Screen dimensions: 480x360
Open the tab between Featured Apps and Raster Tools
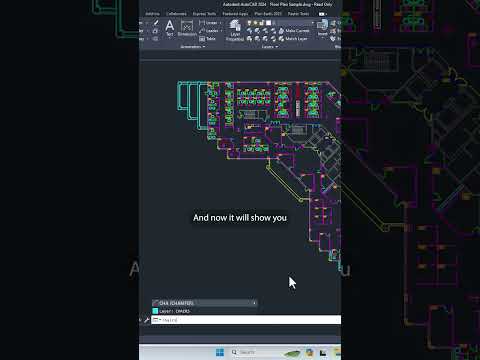[x=268, y=14]
